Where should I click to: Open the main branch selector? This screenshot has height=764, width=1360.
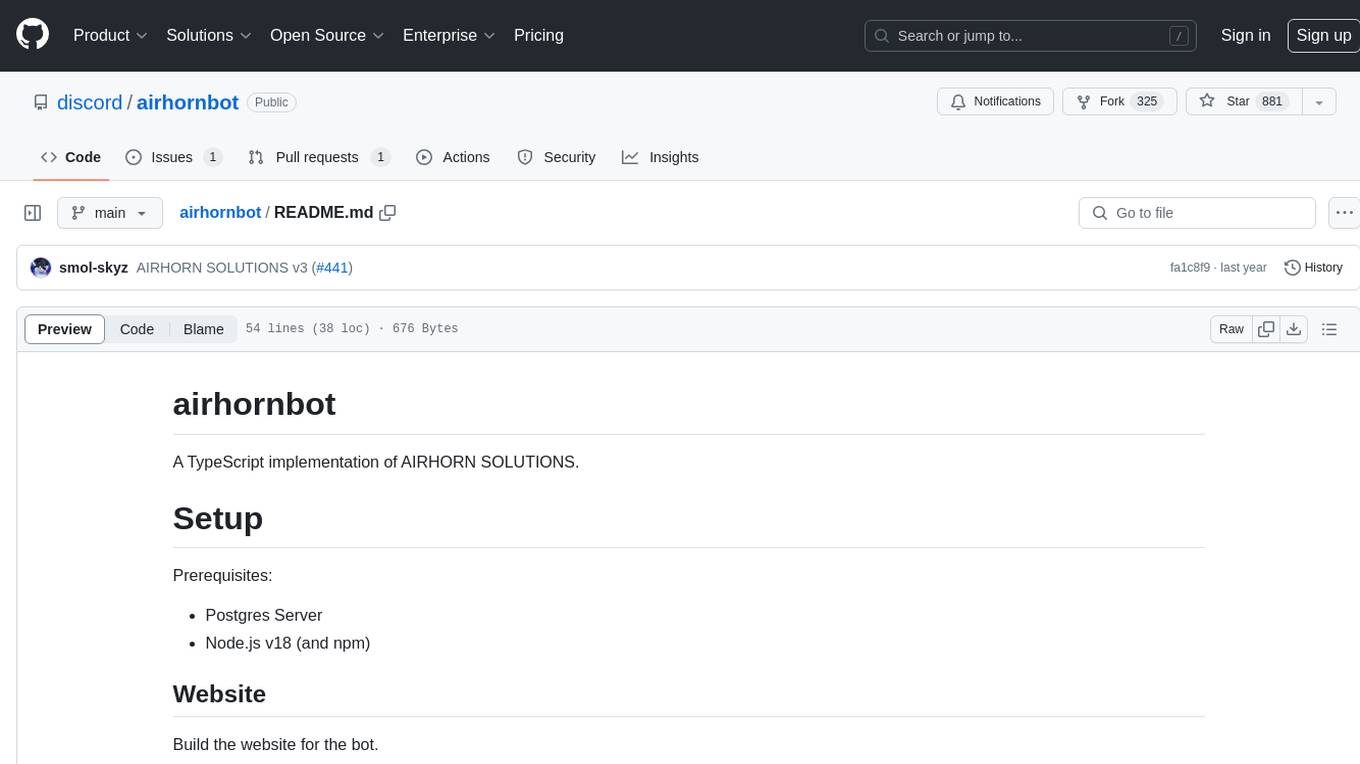click(x=109, y=213)
